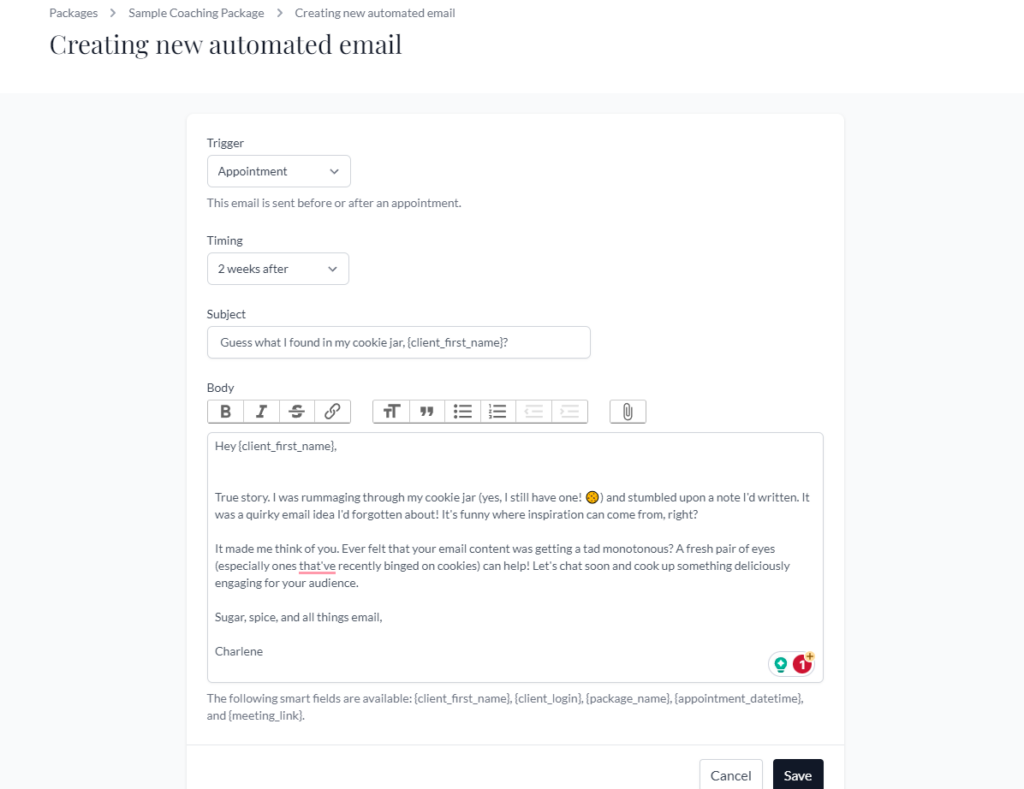Toggle bold formatting in body toolbar
The height and width of the screenshot is (789, 1024).
coord(225,411)
